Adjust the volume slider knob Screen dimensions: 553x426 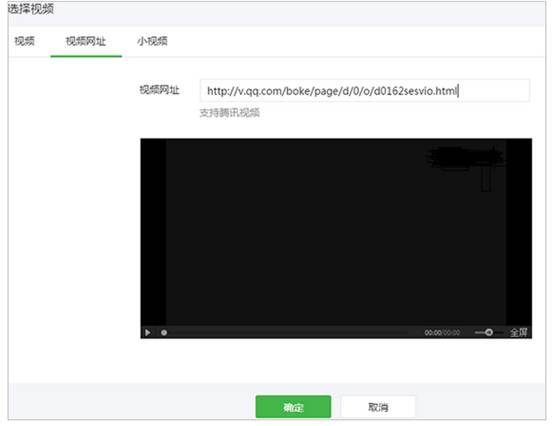tap(489, 332)
